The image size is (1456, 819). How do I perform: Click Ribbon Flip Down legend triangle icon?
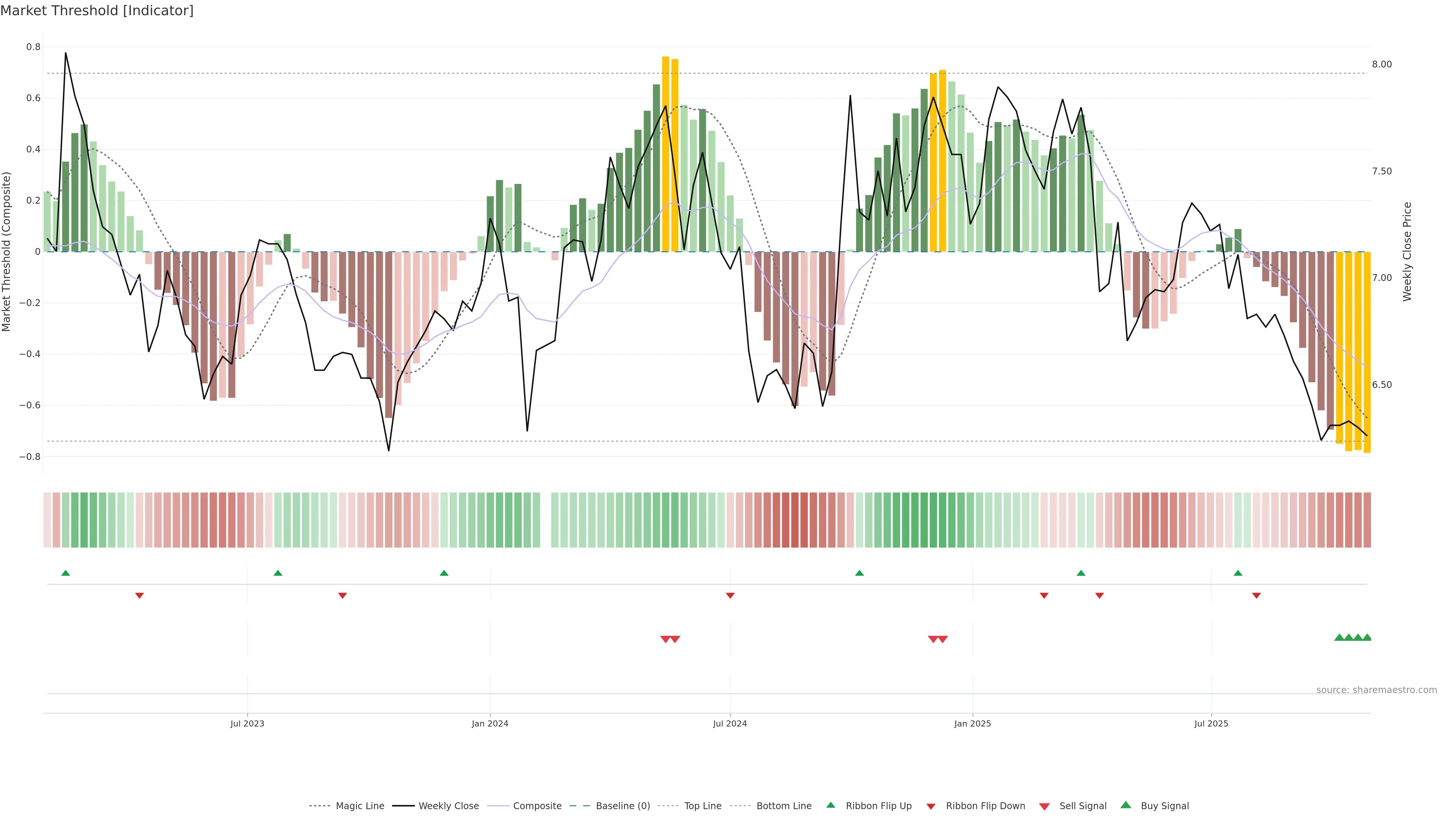click(x=931, y=806)
